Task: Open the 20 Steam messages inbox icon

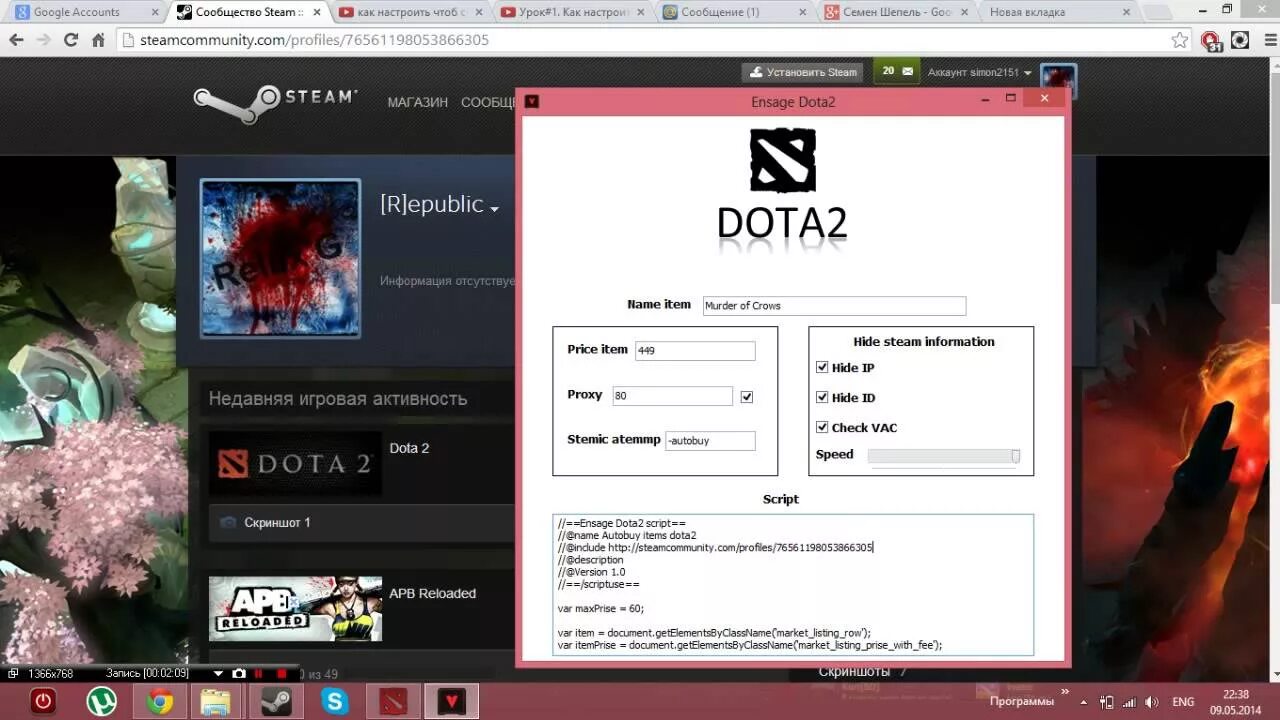Action: [x=896, y=72]
